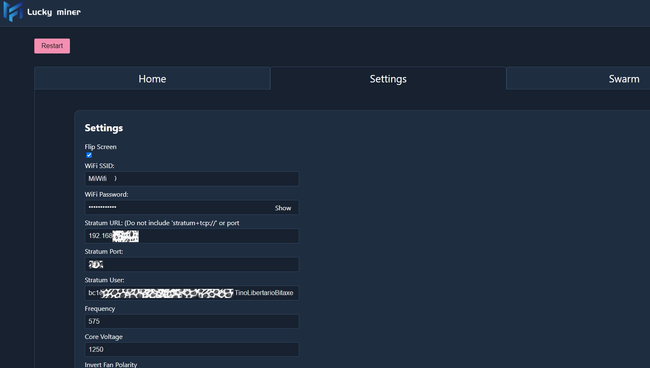Focus the WiFi SSID input field
650x368 pixels.
192,179
